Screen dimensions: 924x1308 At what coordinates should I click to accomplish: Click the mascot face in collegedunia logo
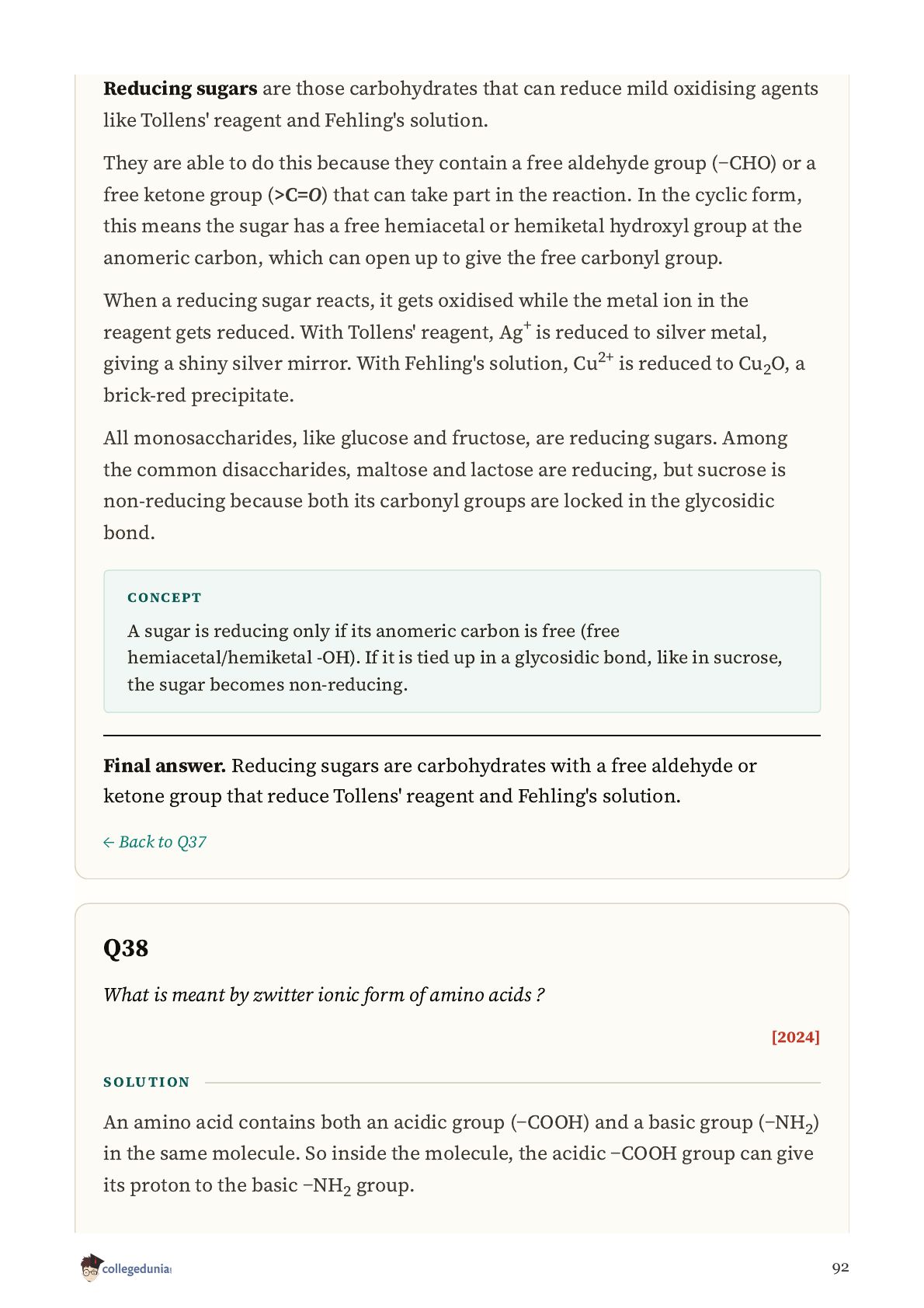(90, 1268)
